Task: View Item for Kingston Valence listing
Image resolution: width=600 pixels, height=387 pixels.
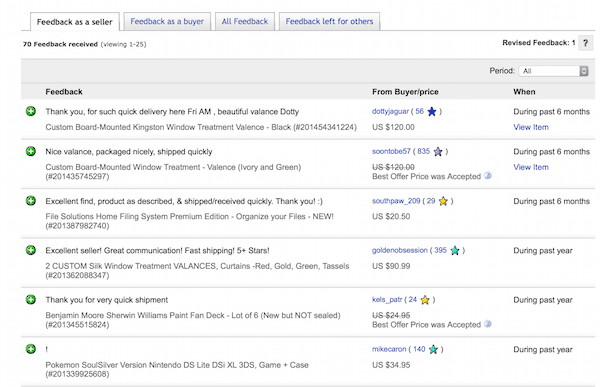Action: pyautogui.click(x=531, y=127)
